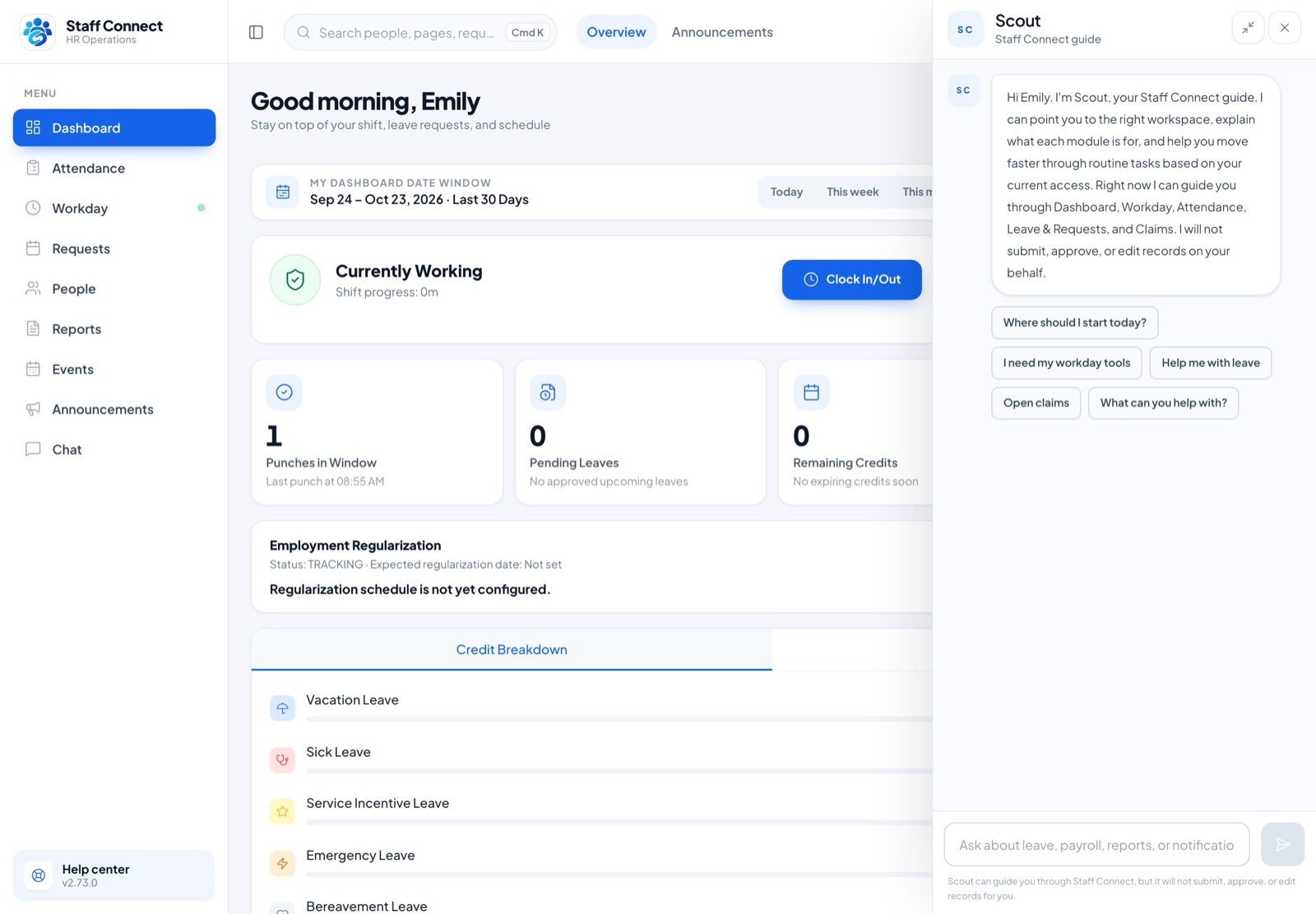Select the Overview tab

616,32
